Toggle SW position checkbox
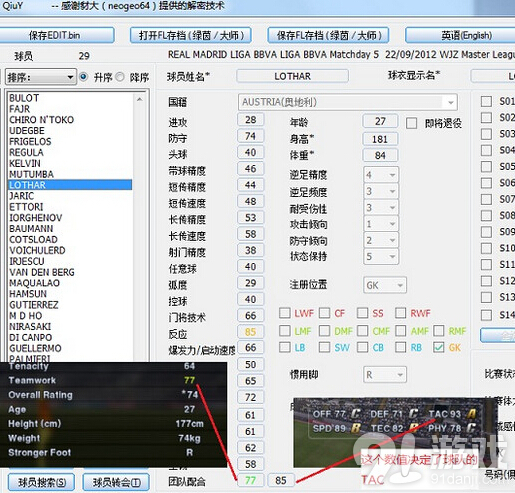This screenshot has height=493, width=515. pos(324,347)
